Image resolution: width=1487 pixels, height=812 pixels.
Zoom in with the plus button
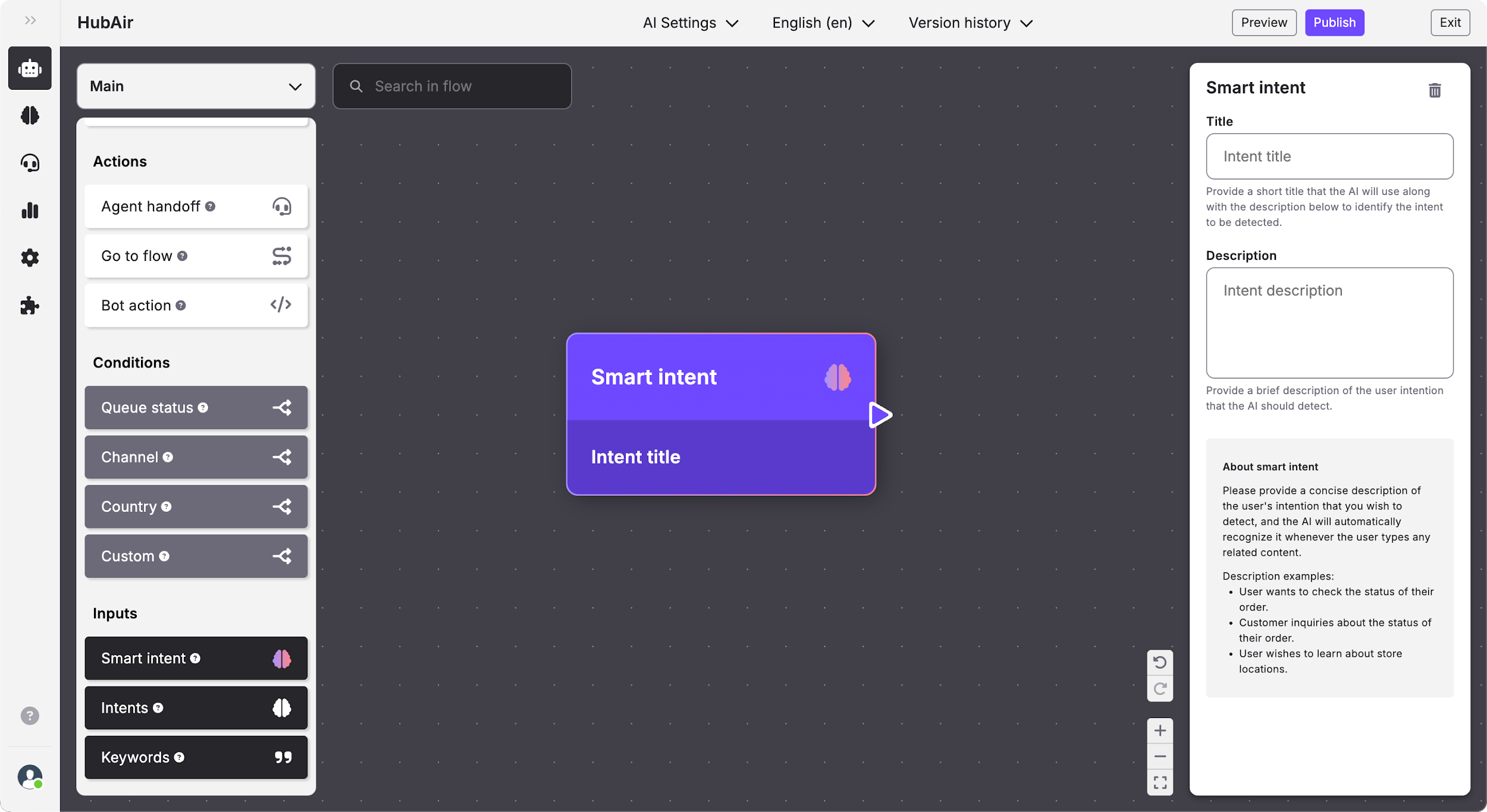[x=1160, y=731]
